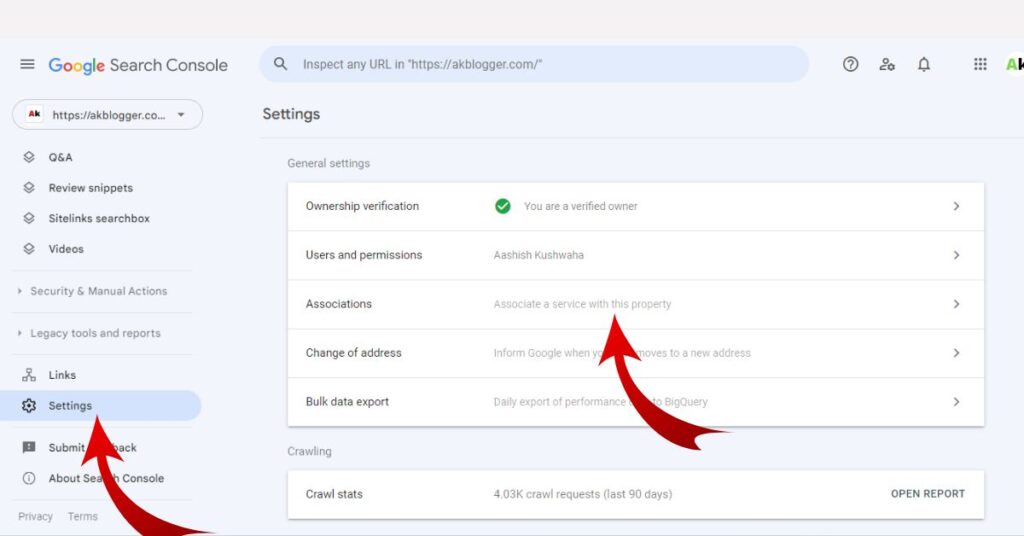Open the property selector dropdown
This screenshot has height=536, width=1024.
107,114
